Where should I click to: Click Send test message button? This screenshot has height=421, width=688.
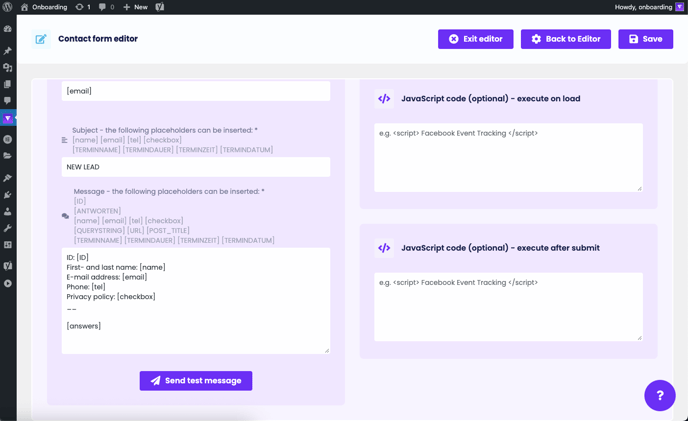click(x=196, y=381)
